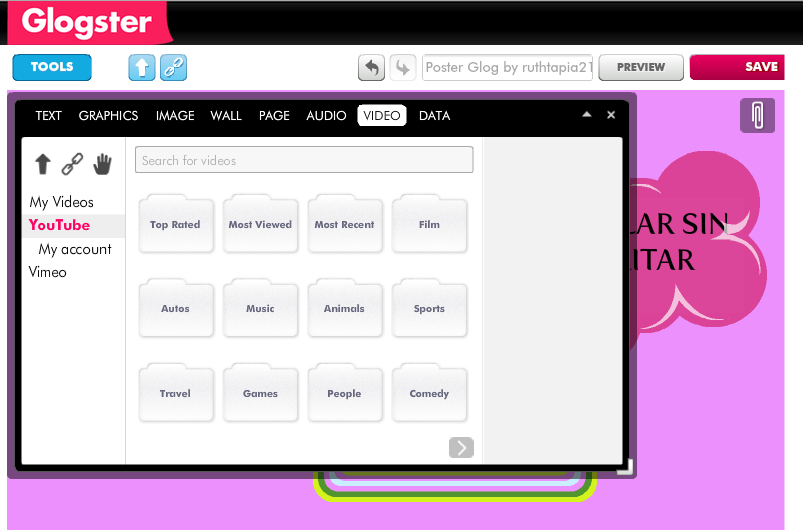Open the Comedy folder
This screenshot has height=530, width=803.
click(x=429, y=393)
